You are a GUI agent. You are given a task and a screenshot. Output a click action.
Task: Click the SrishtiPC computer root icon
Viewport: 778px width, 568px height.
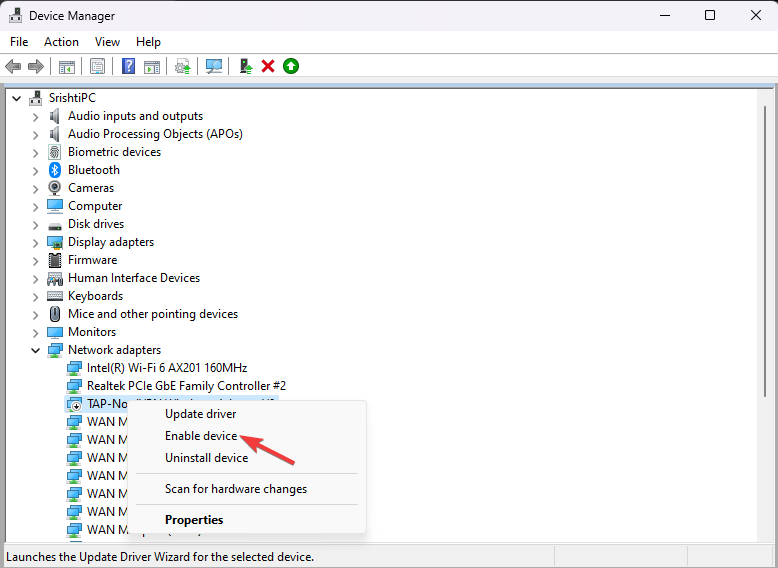point(35,98)
